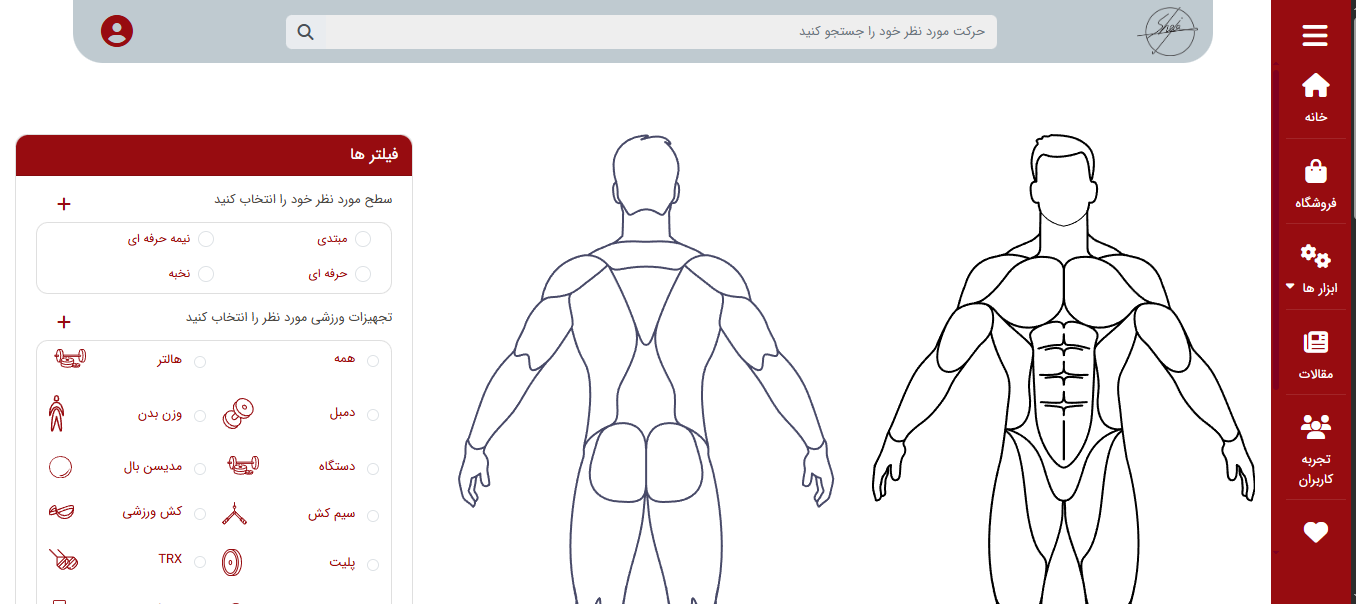Toggle the level section plus expander

[x=64, y=204]
